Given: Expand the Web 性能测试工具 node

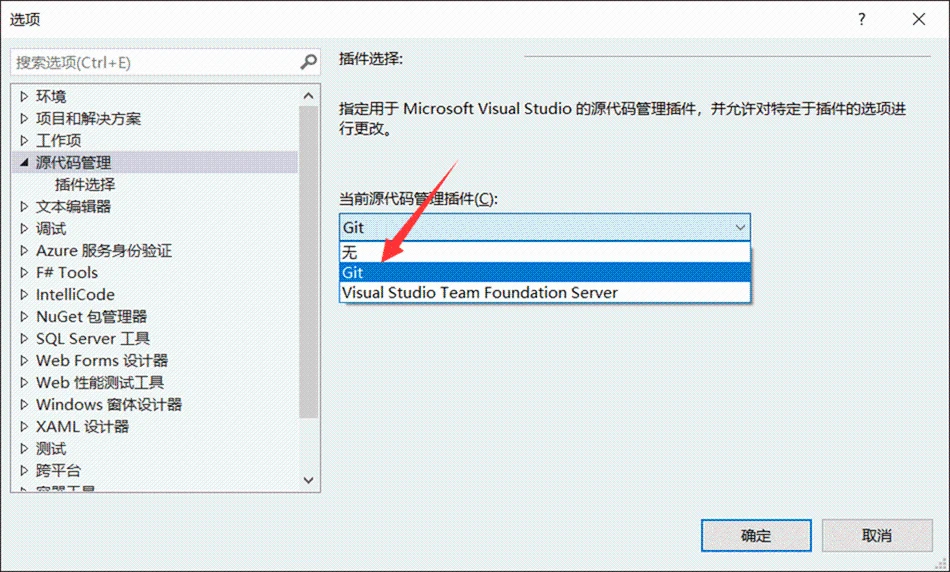Looking at the screenshot, I should (x=24, y=382).
